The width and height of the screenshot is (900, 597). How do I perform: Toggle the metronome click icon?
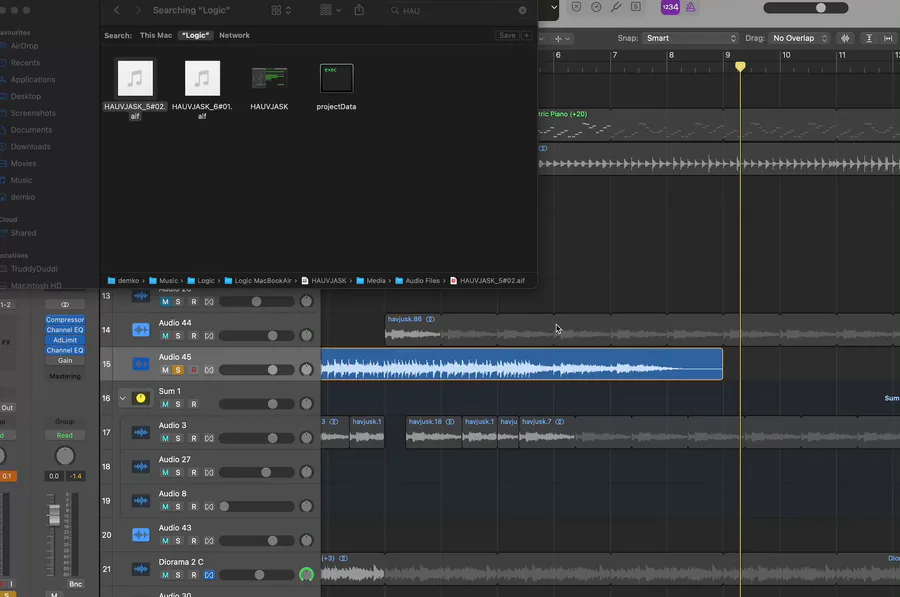(x=690, y=7)
